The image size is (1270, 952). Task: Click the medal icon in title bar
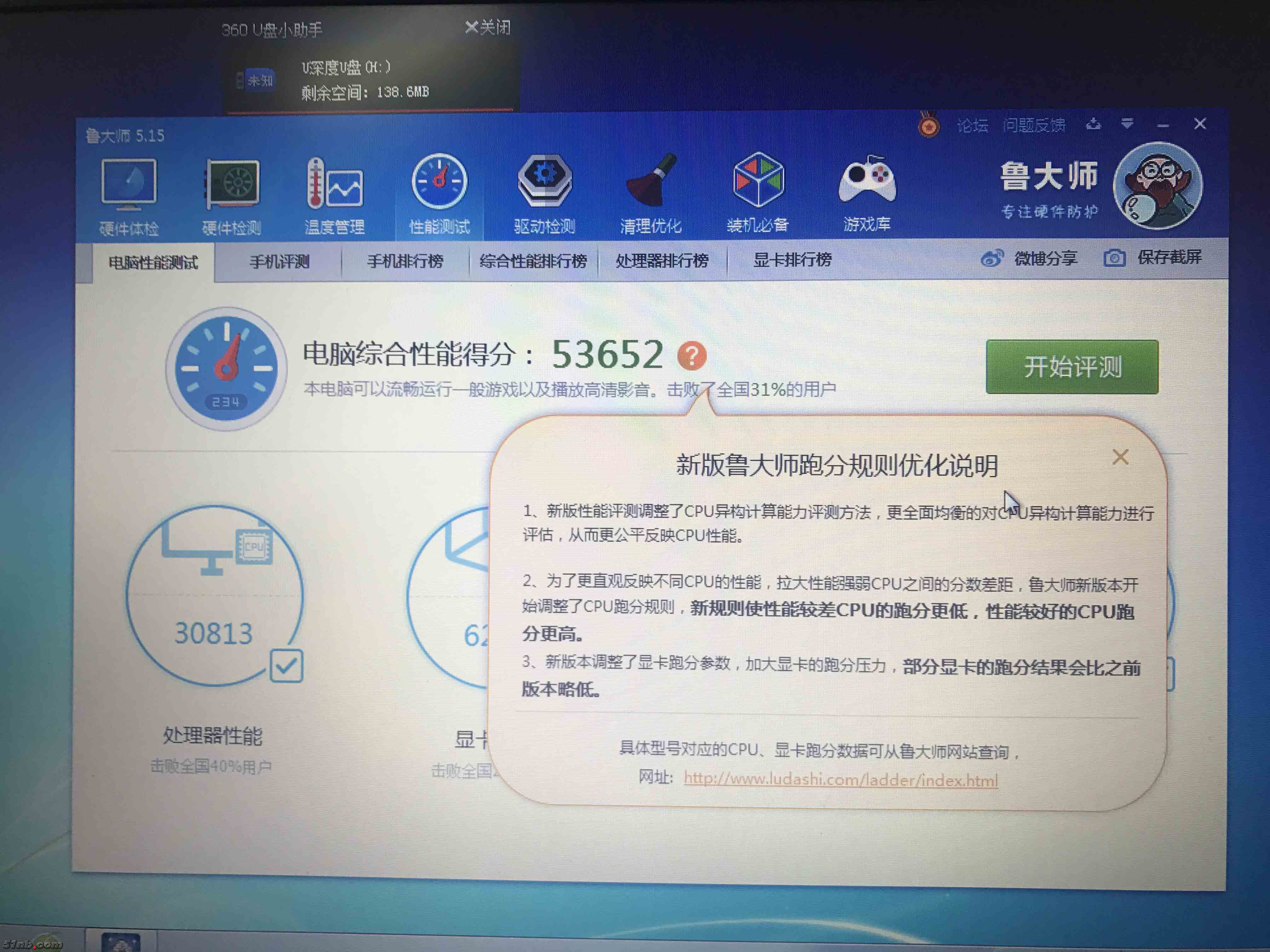928,125
